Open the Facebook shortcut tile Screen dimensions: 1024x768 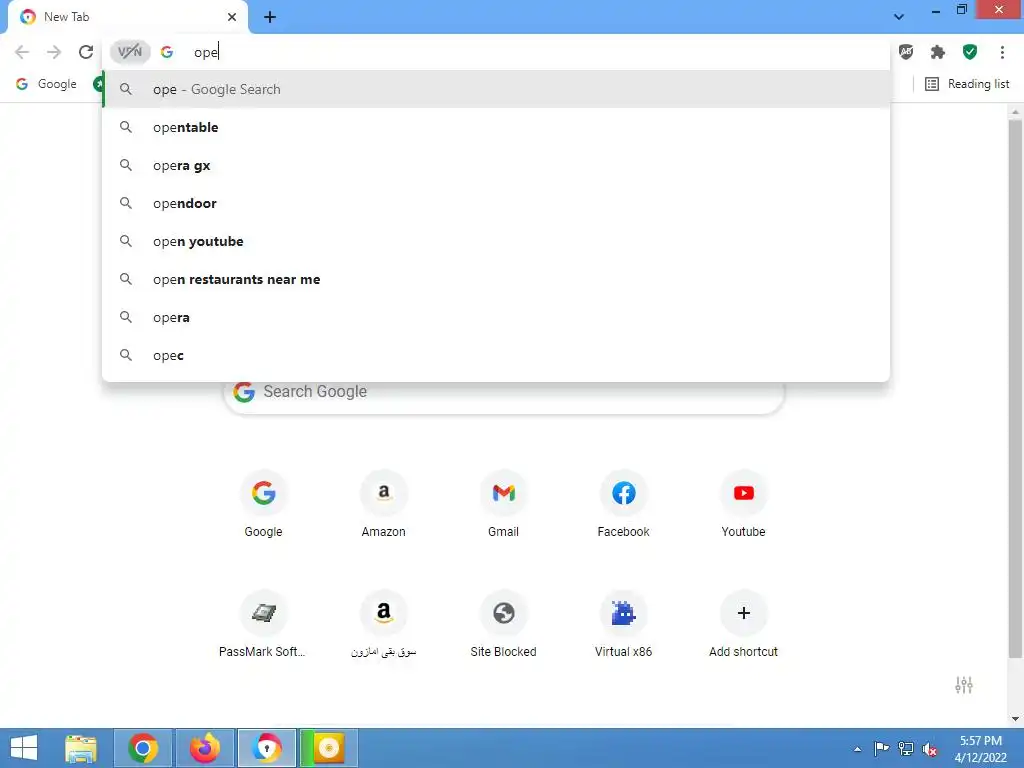click(x=624, y=504)
